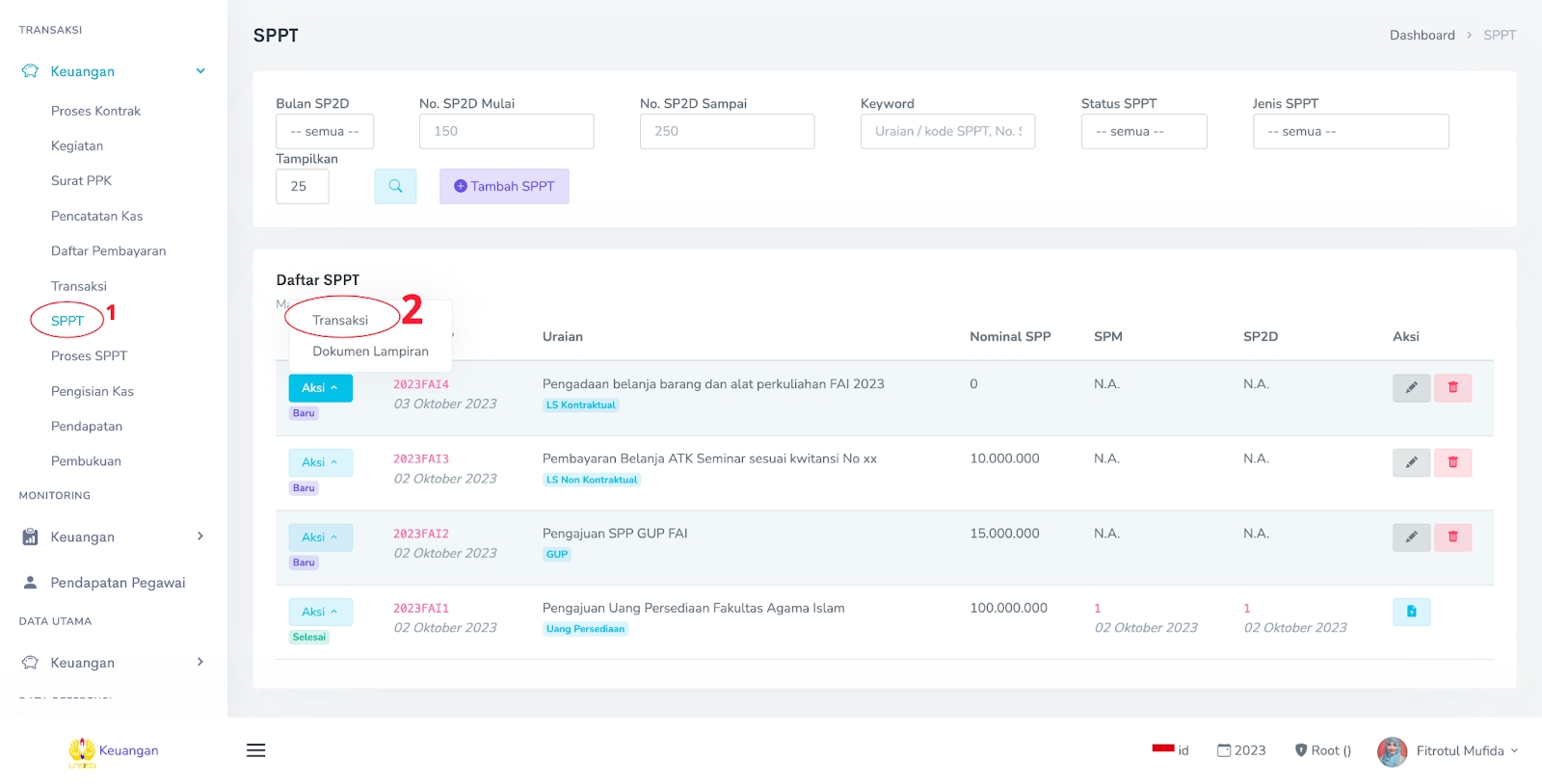This screenshot has height=784, width=1542.
Task: Open the Jenis SPPT dropdown
Action: point(1349,132)
